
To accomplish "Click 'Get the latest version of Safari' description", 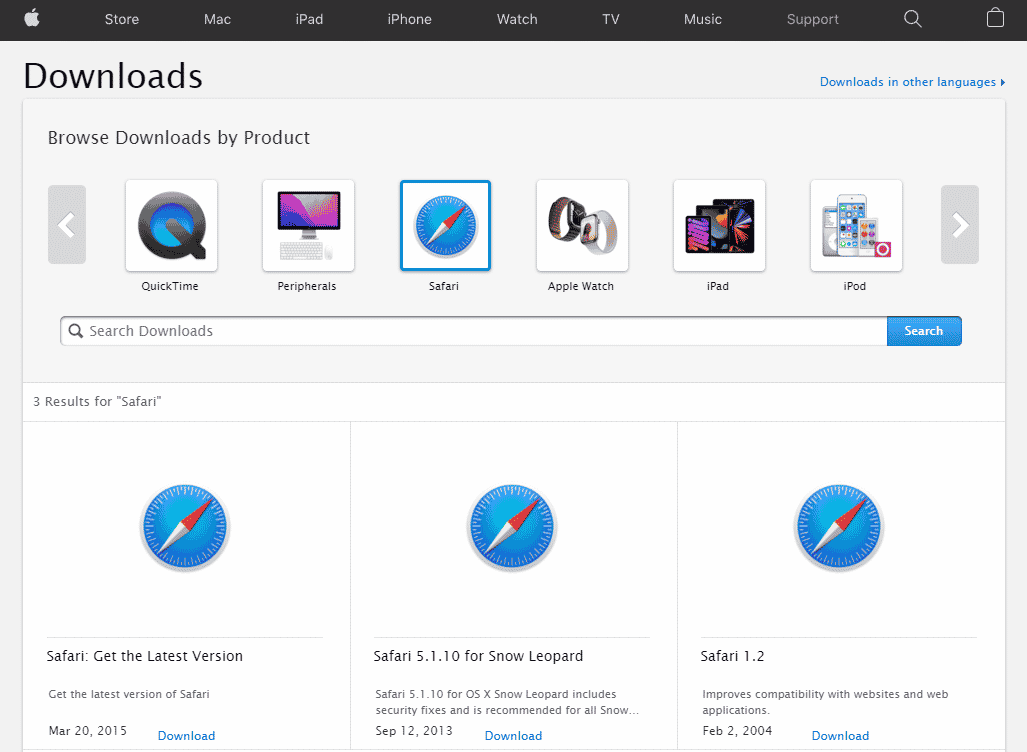I will (129, 694).
